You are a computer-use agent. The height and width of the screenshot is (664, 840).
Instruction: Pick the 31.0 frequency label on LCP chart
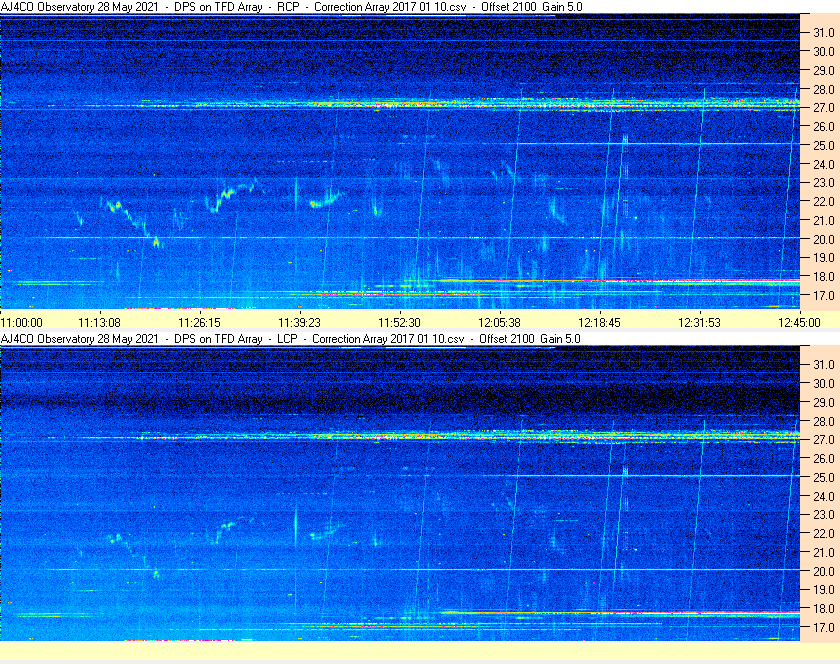click(x=824, y=365)
